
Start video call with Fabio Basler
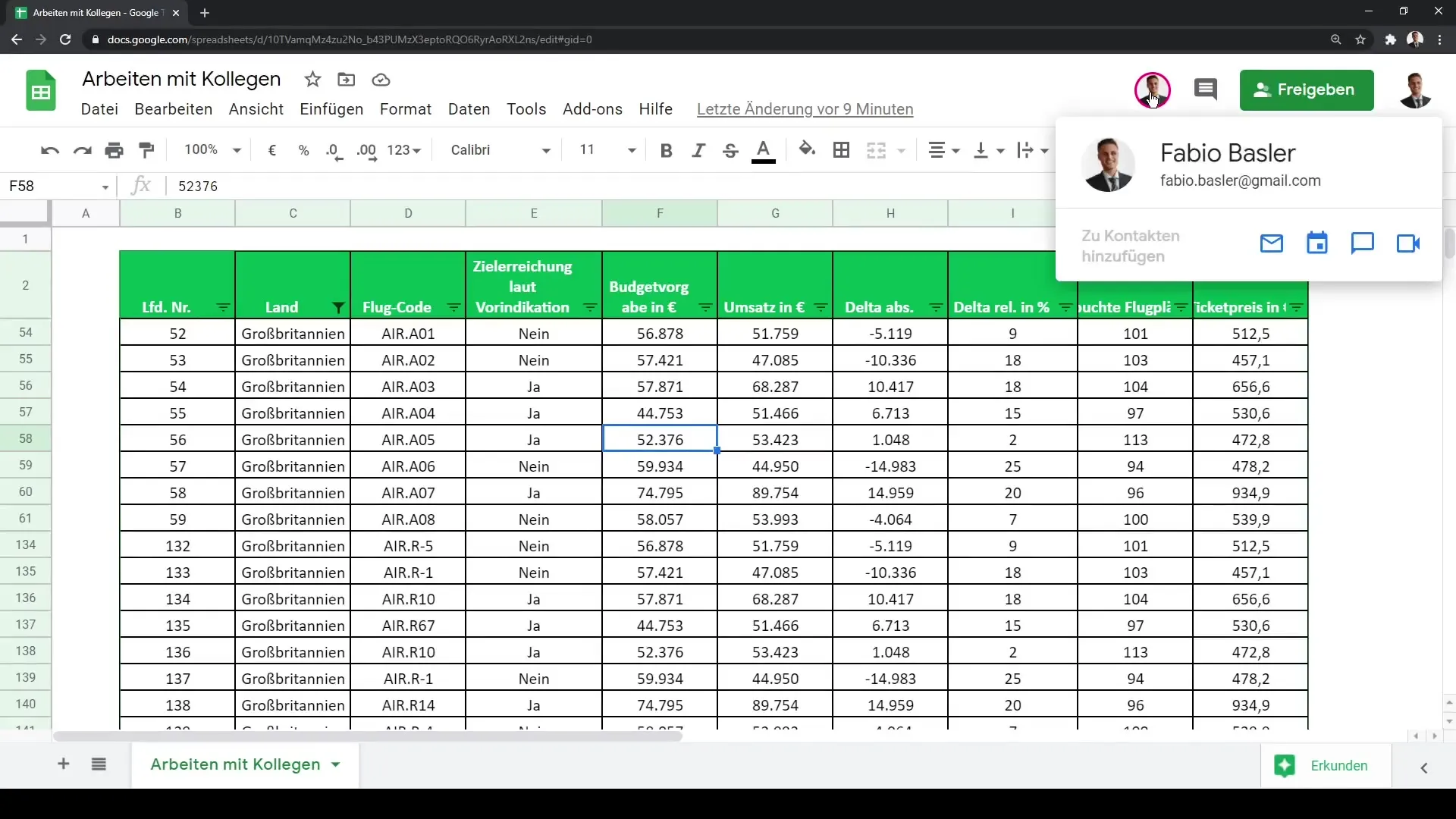[x=1408, y=243]
